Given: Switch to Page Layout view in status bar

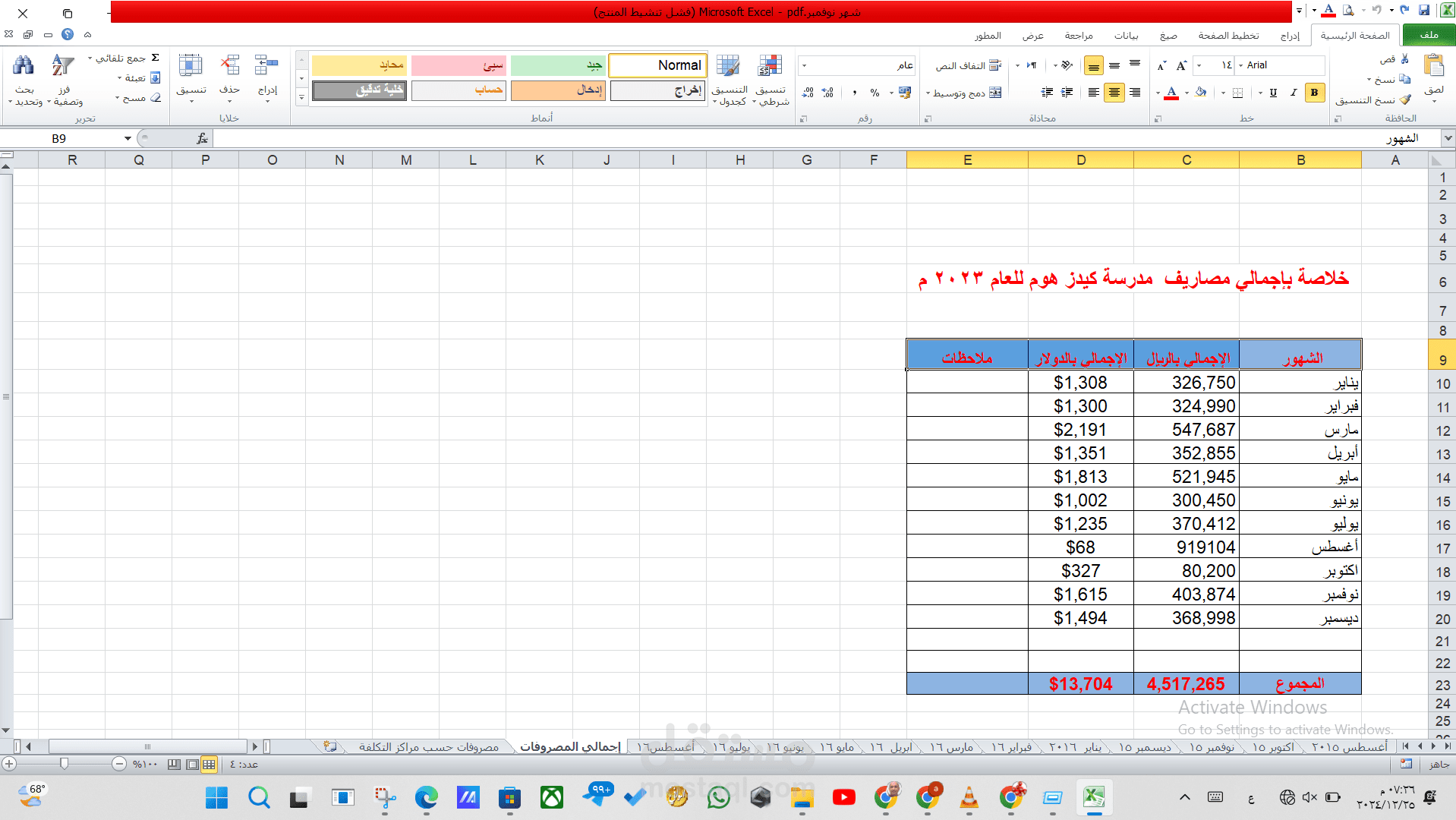Looking at the screenshot, I should point(191,764).
